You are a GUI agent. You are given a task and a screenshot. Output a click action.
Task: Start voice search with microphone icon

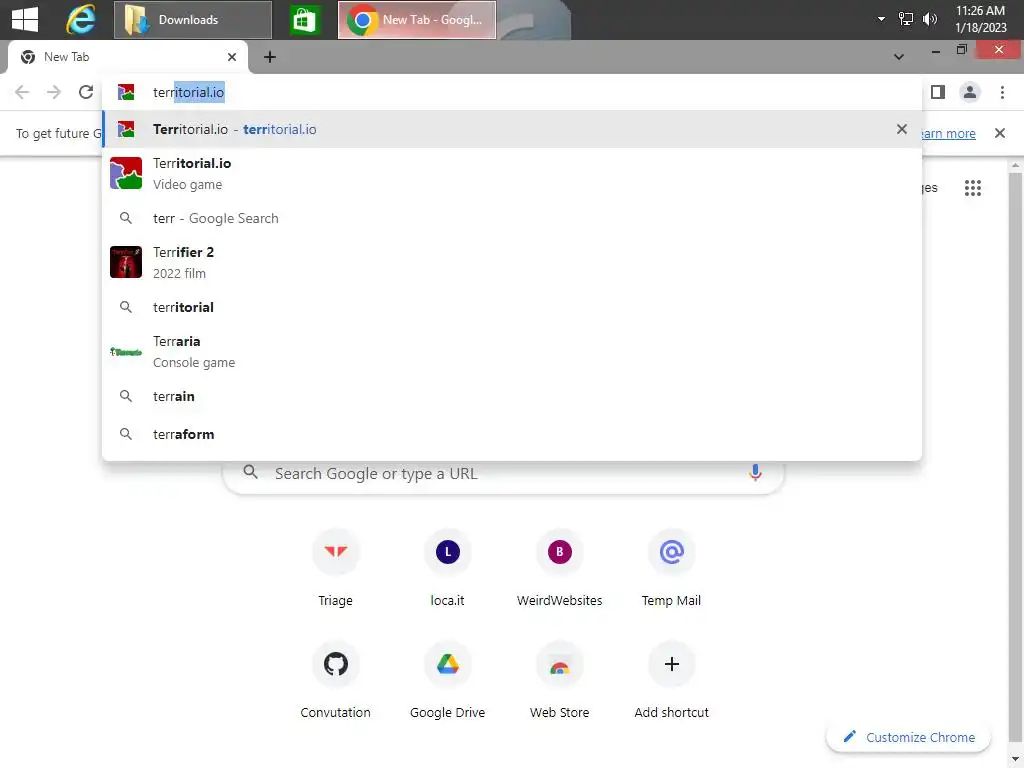point(756,473)
